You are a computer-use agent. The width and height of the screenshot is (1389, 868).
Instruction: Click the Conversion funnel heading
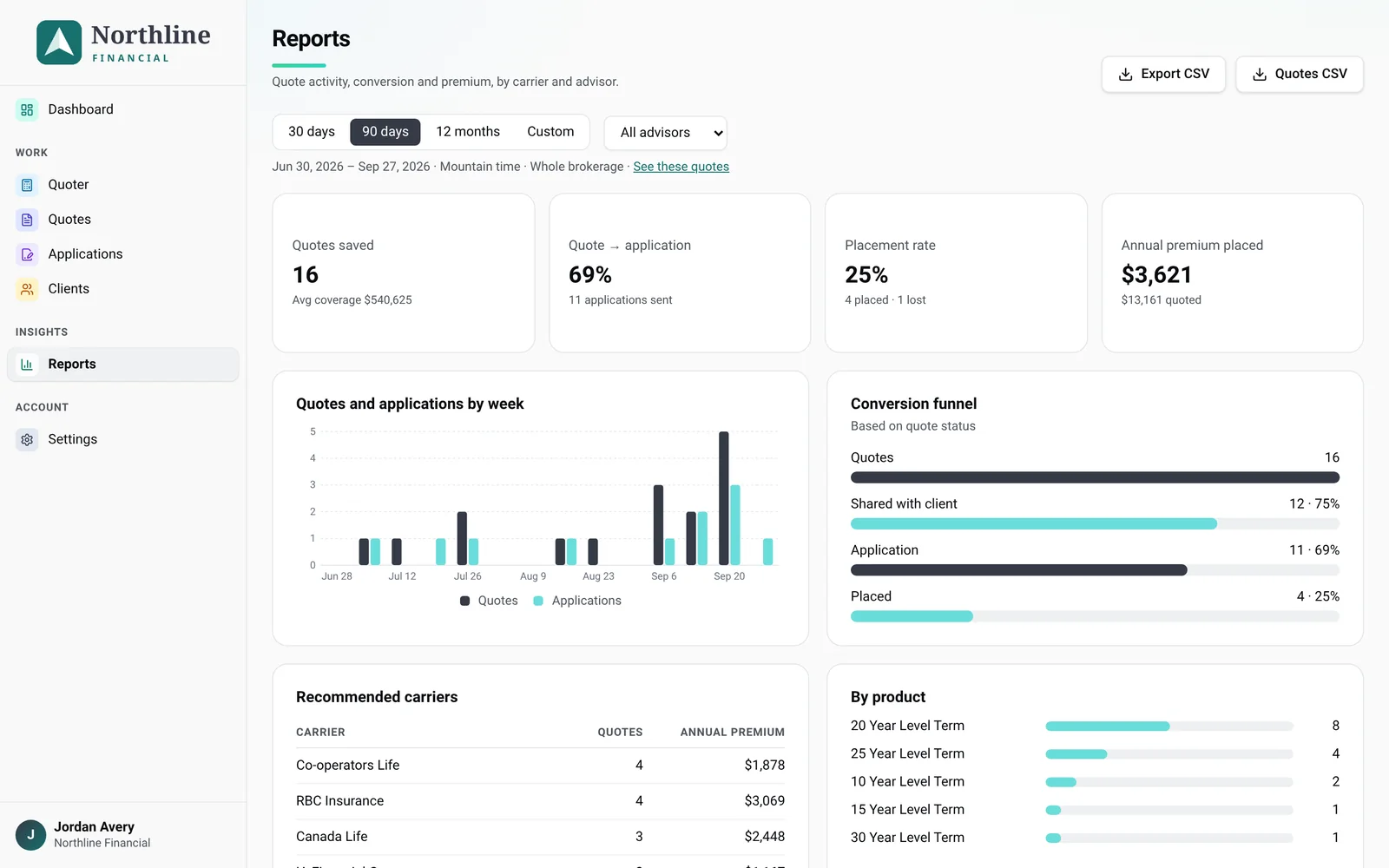pos(913,404)
